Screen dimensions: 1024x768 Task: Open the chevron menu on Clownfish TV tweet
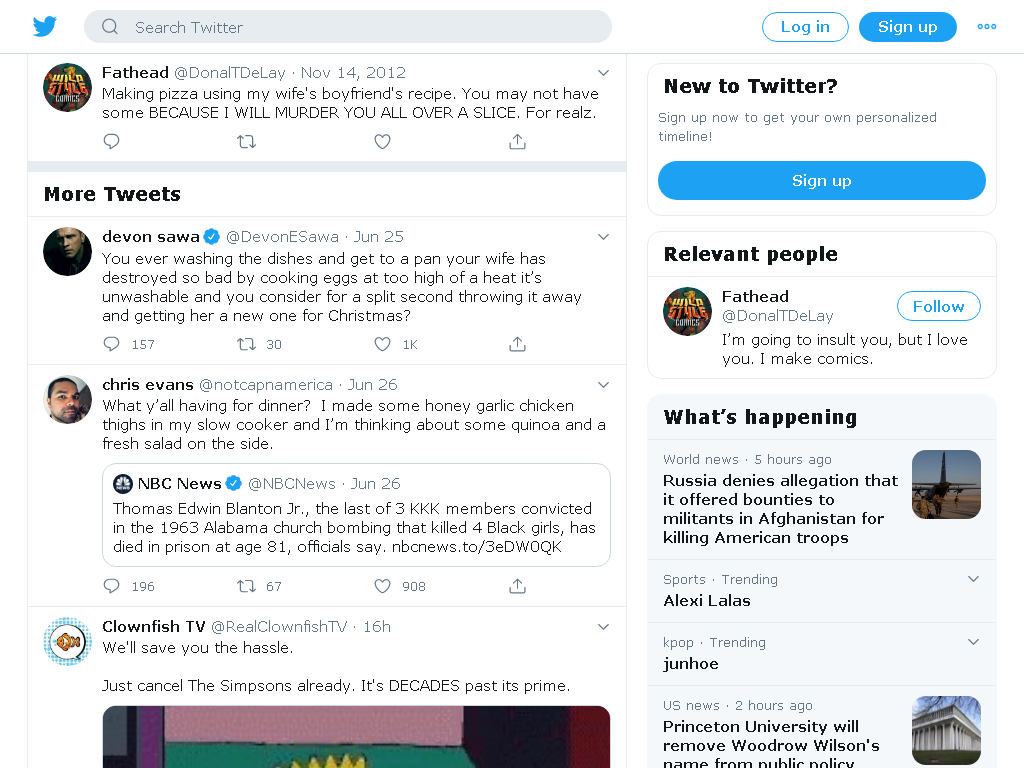603,627
